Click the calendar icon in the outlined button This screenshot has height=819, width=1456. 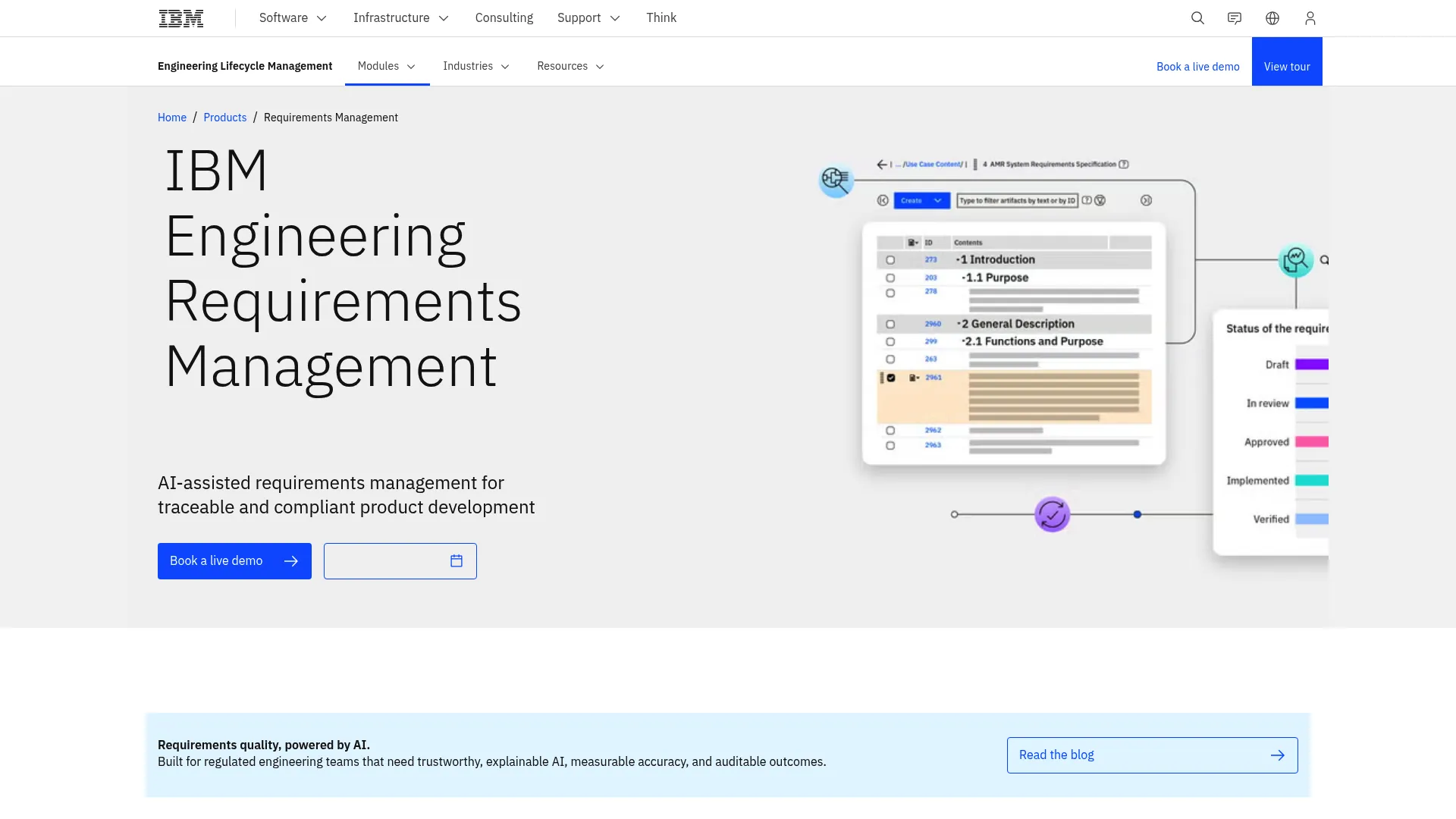[x=457, y=561]
